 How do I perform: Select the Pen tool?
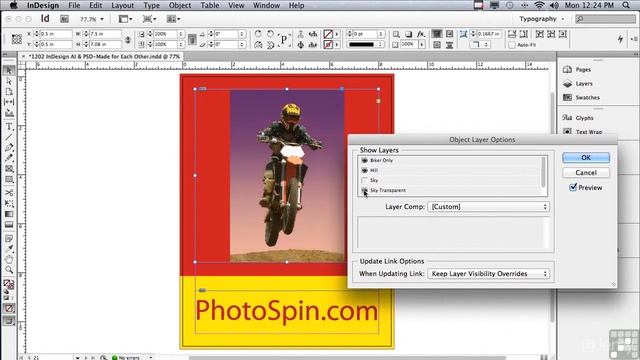(9, 147)
